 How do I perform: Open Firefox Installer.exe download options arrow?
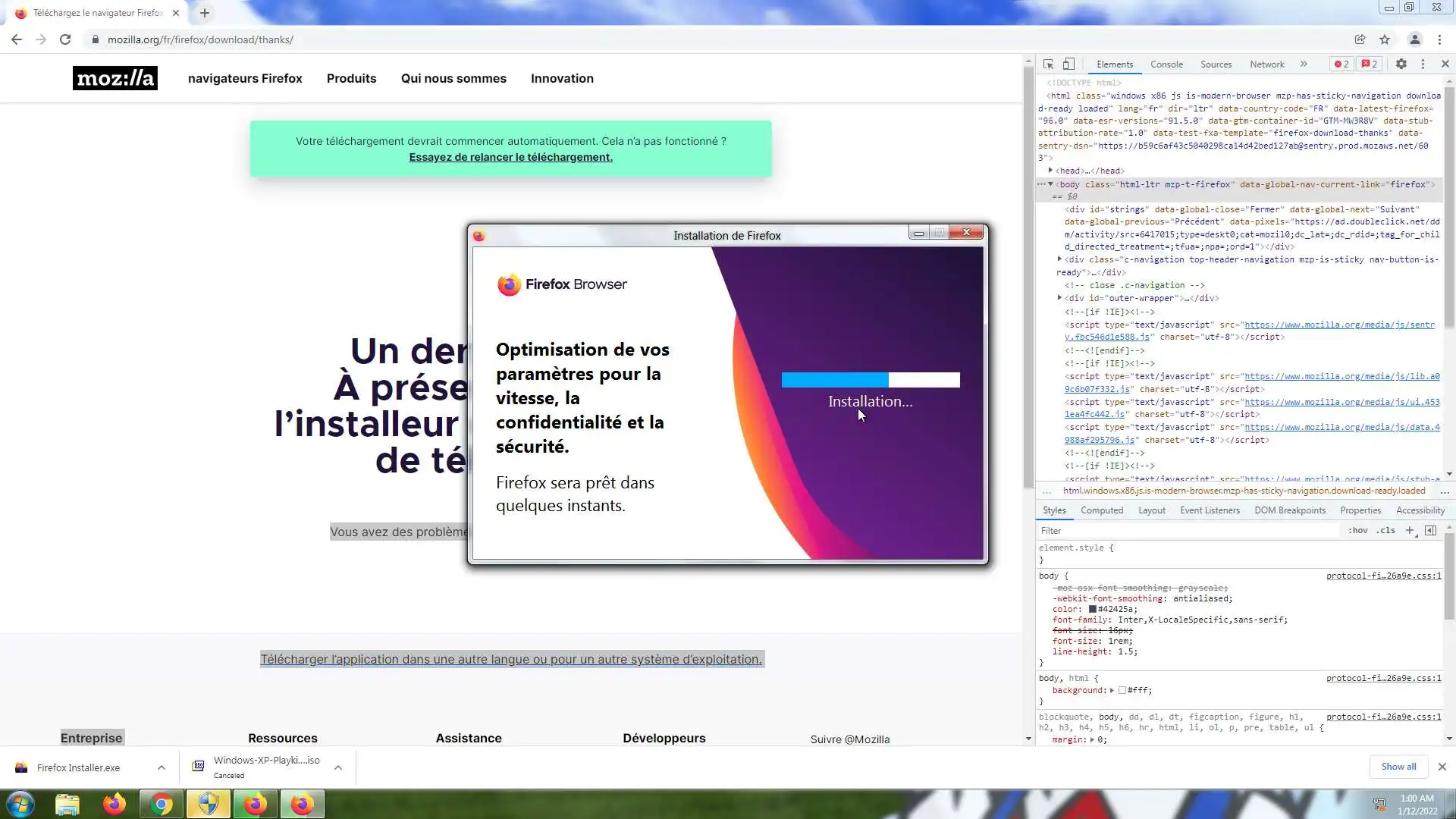[x=162, y=767]
